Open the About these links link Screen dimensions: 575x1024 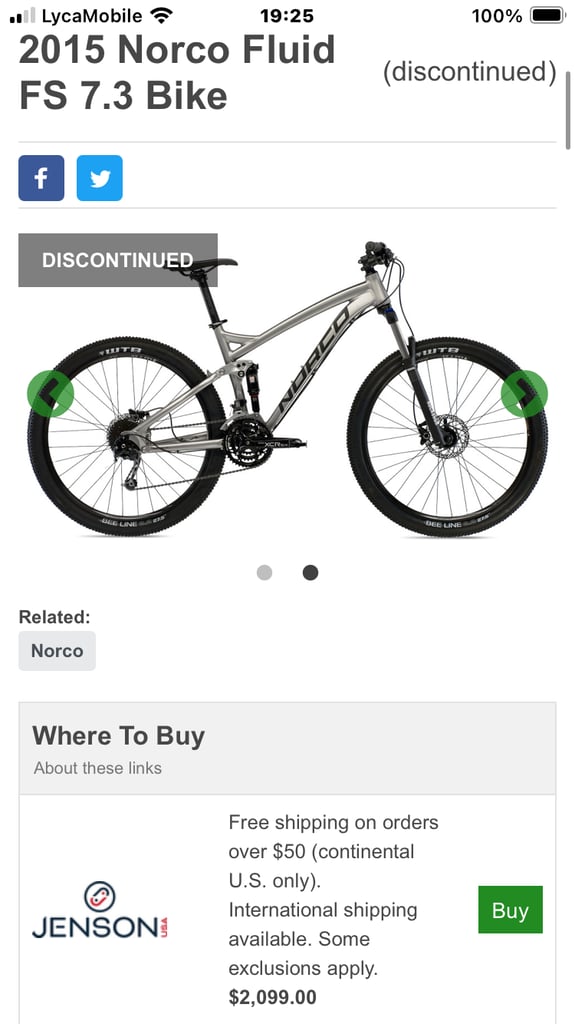click(x=97, y=768)
